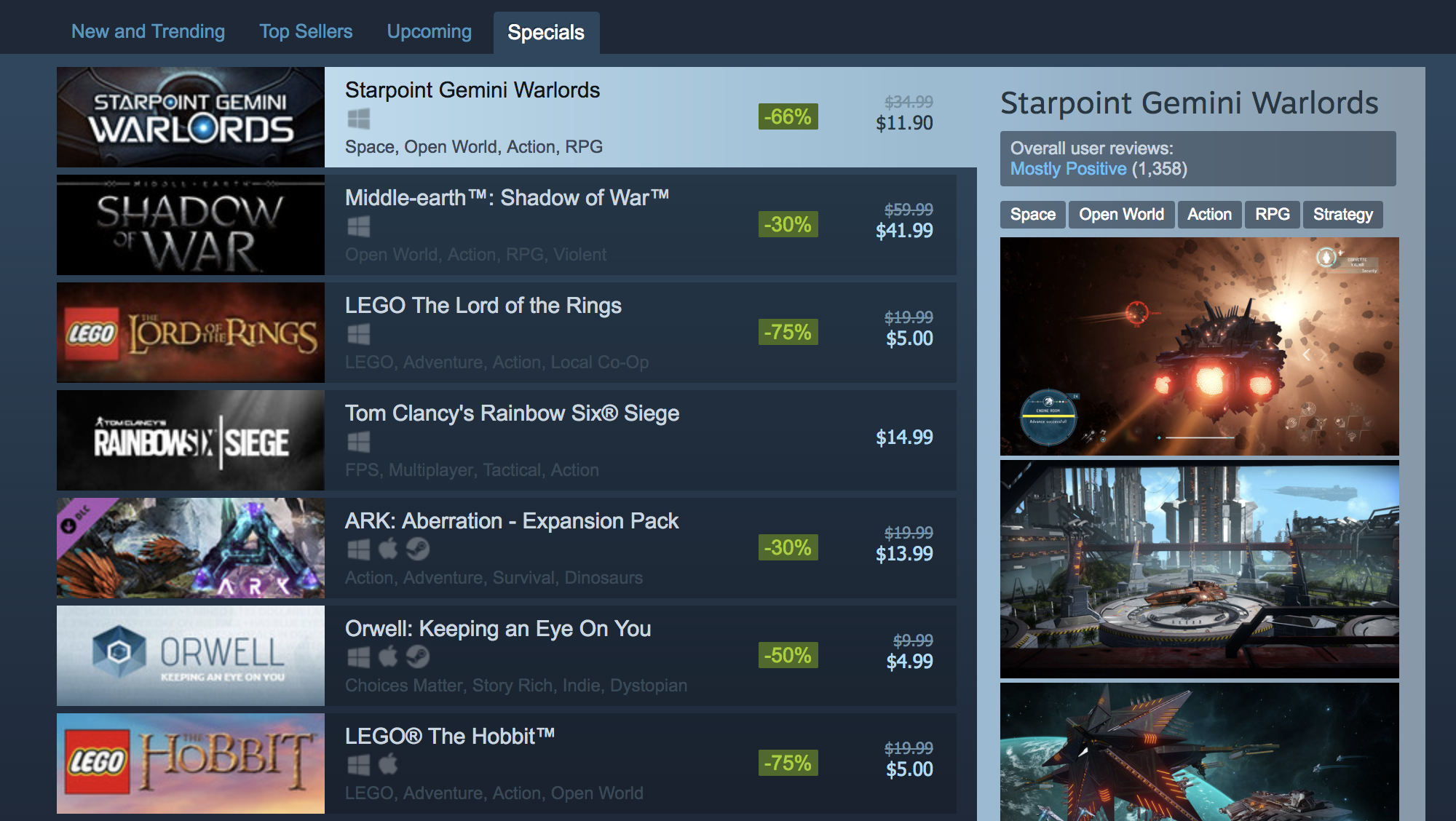Open the space station landing pad screenshot
Image resolution: width=1456 pixels, height=821 pixels.
click(1199, 570)
